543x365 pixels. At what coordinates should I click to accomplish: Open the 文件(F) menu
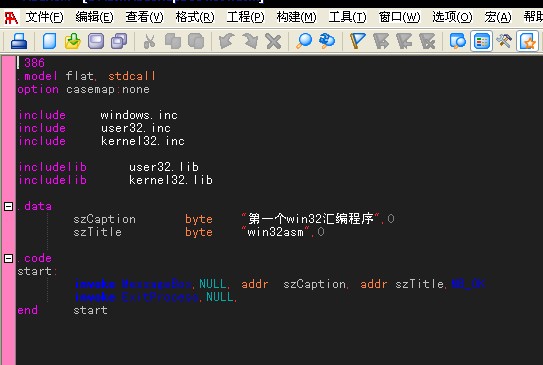44,17
